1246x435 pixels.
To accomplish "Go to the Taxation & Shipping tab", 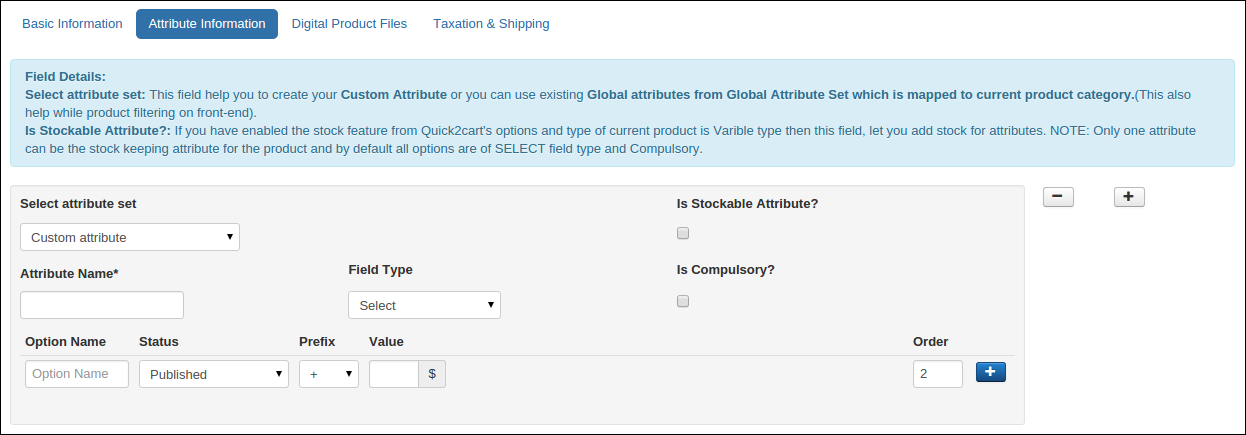I will point(491,23).
